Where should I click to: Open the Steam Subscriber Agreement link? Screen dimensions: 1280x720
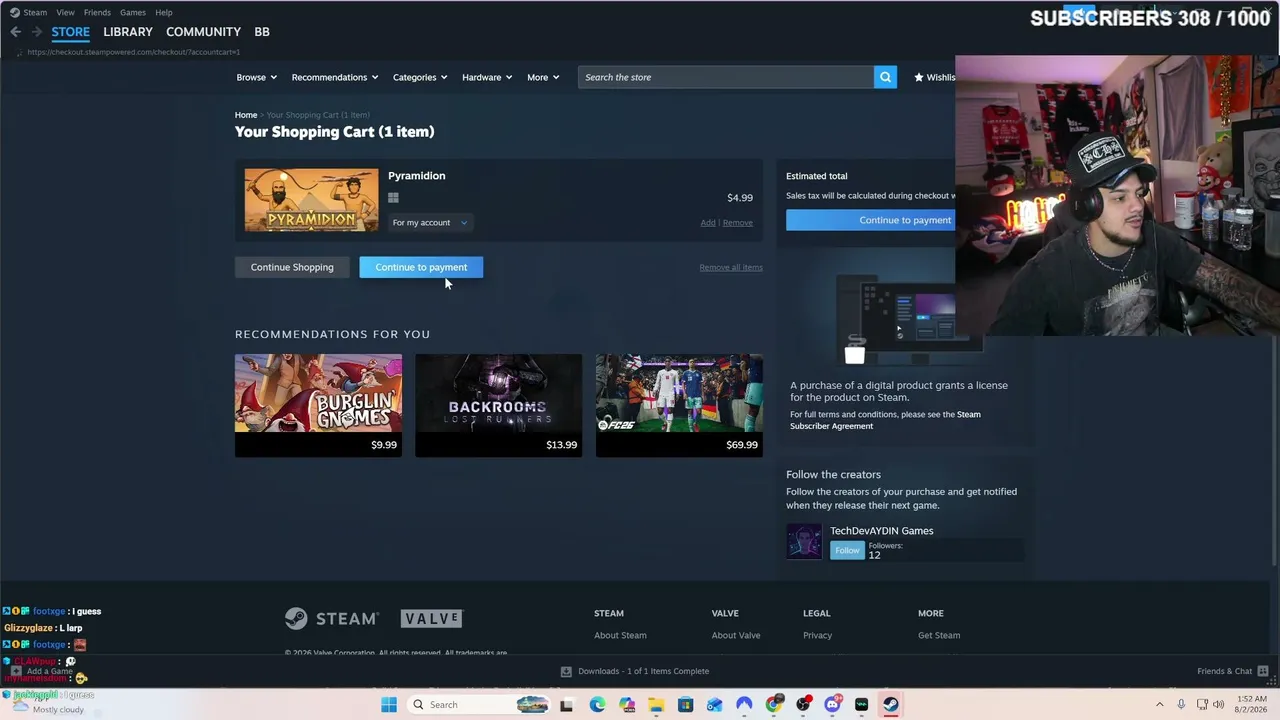pyautogui.click(x=885, y=420)
